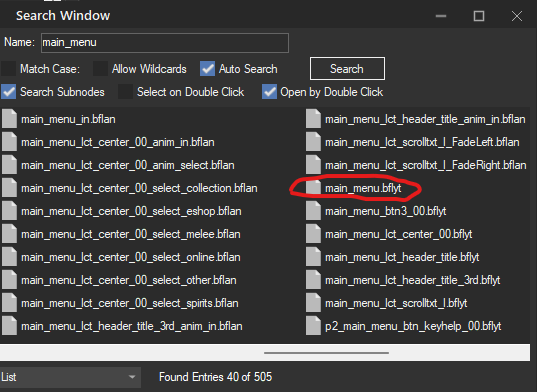
Task: Click file icon of main_menu.bflyt
Action: 313,188
